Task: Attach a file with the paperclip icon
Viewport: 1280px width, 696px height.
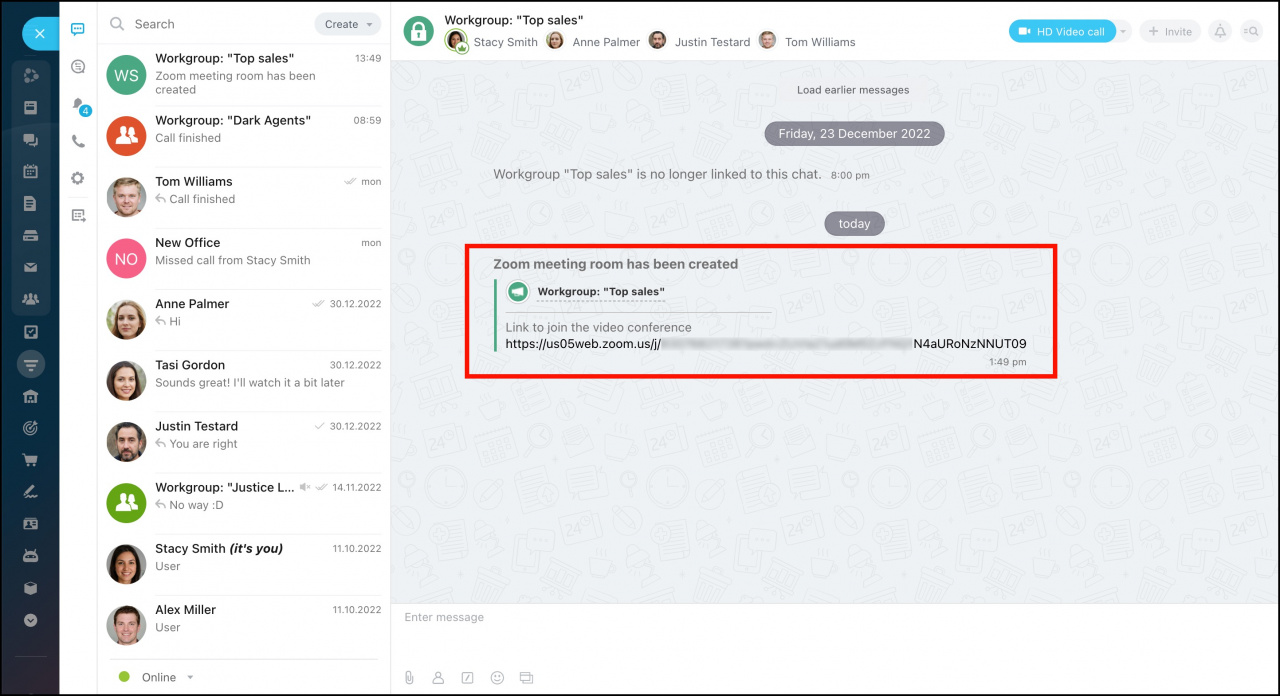Action: point(409,677)
